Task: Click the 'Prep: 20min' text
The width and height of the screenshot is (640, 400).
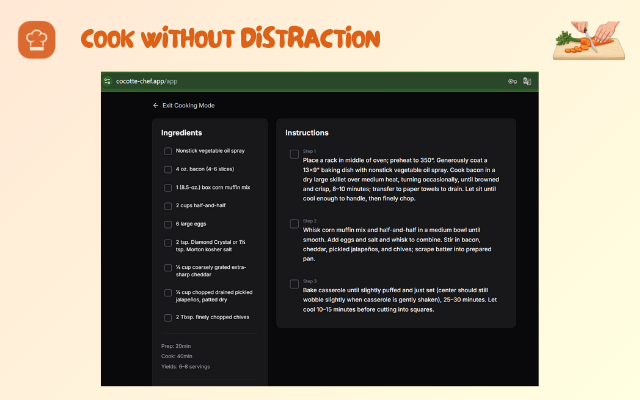Action: click(176, 346)
